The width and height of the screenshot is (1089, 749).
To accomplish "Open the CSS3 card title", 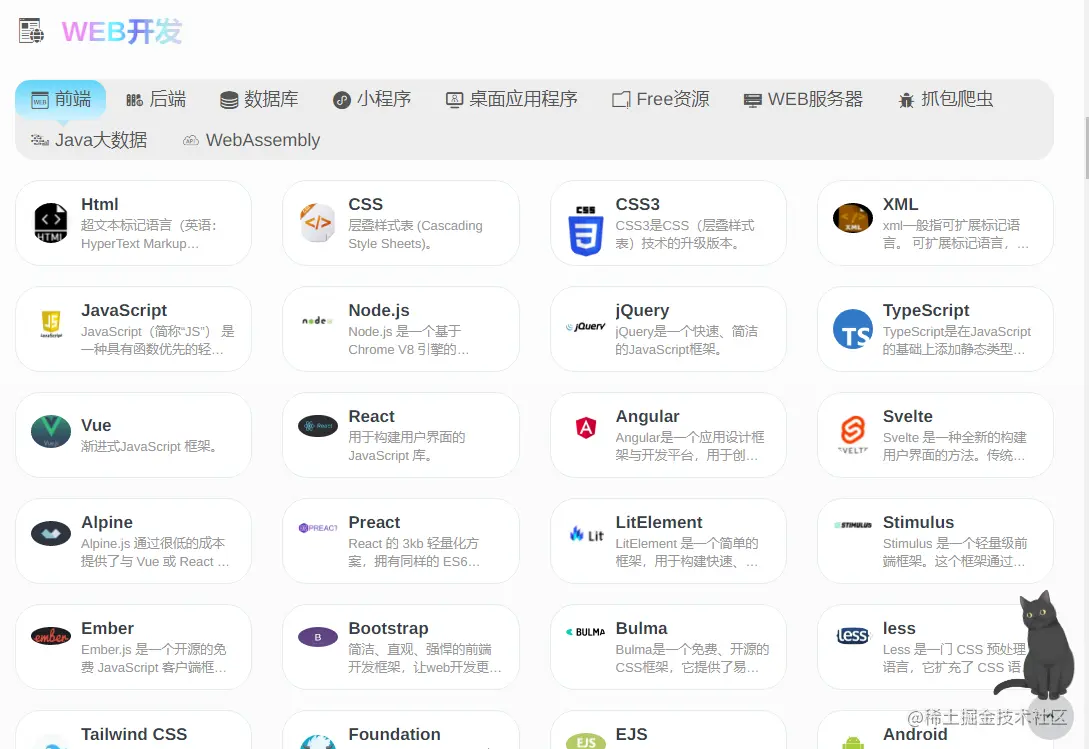I will 638,204.
